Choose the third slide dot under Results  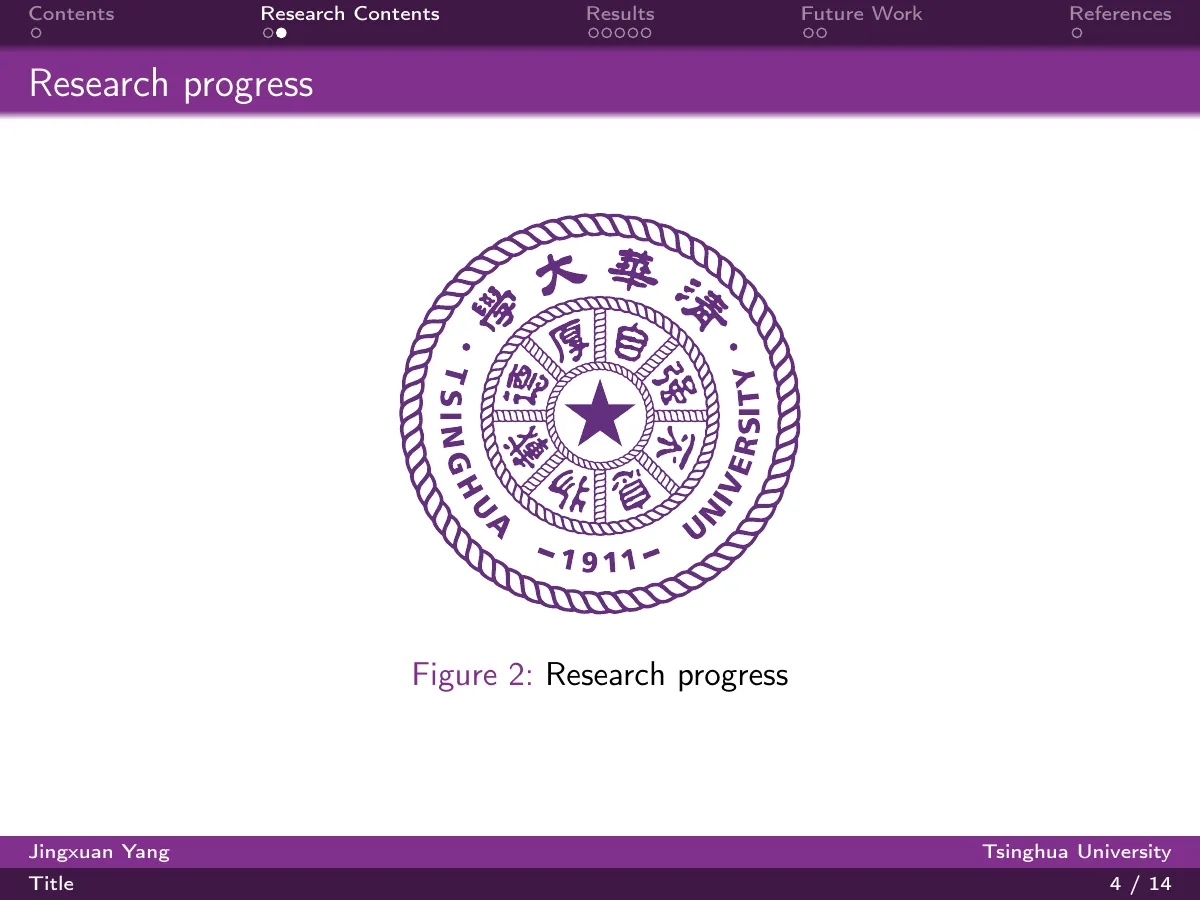tap(619, 33)
